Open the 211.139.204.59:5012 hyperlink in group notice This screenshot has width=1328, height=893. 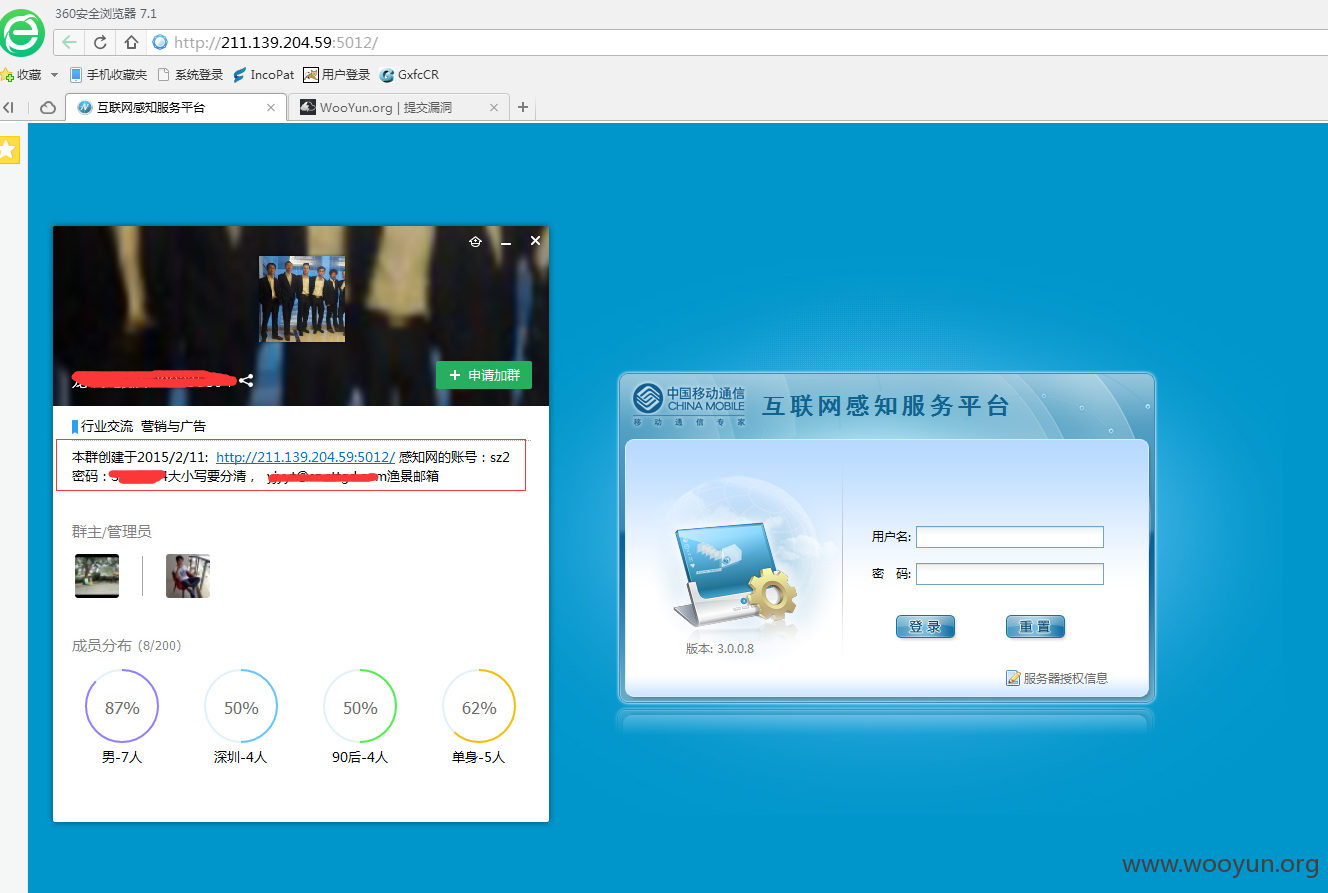click(x=305, y=457)
